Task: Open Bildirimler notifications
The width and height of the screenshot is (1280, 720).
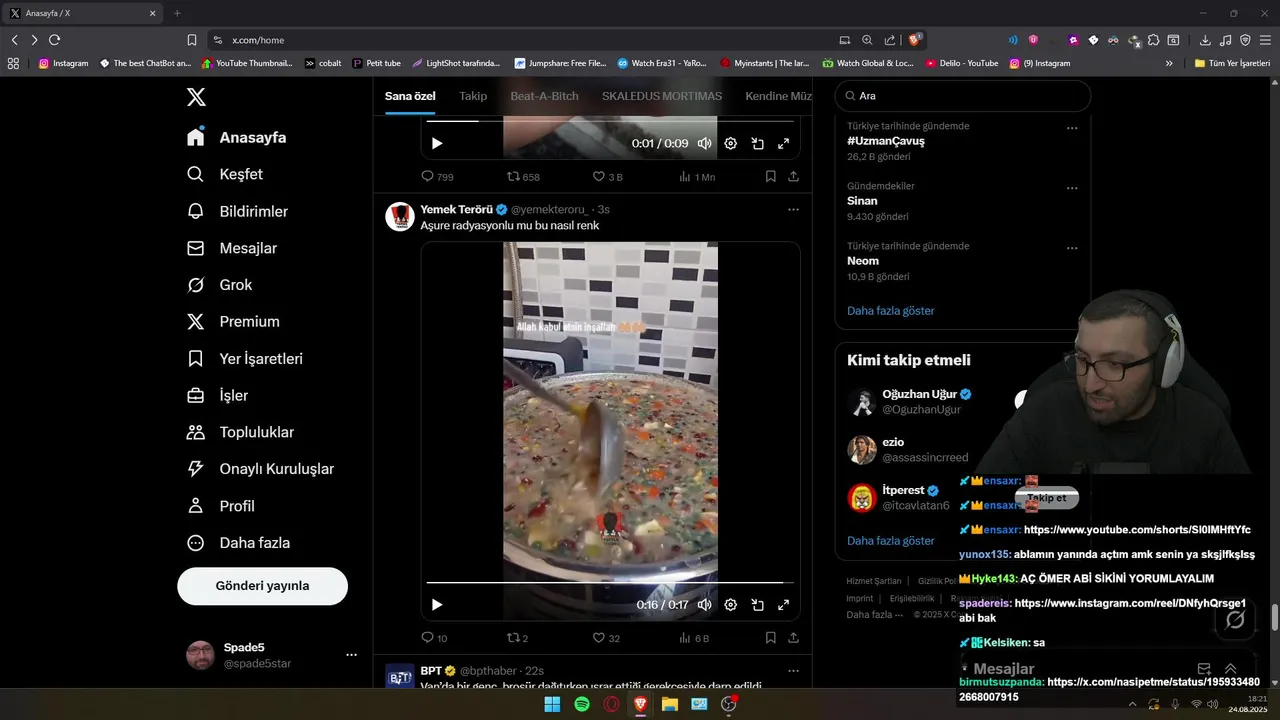Action: coord(238,211)
